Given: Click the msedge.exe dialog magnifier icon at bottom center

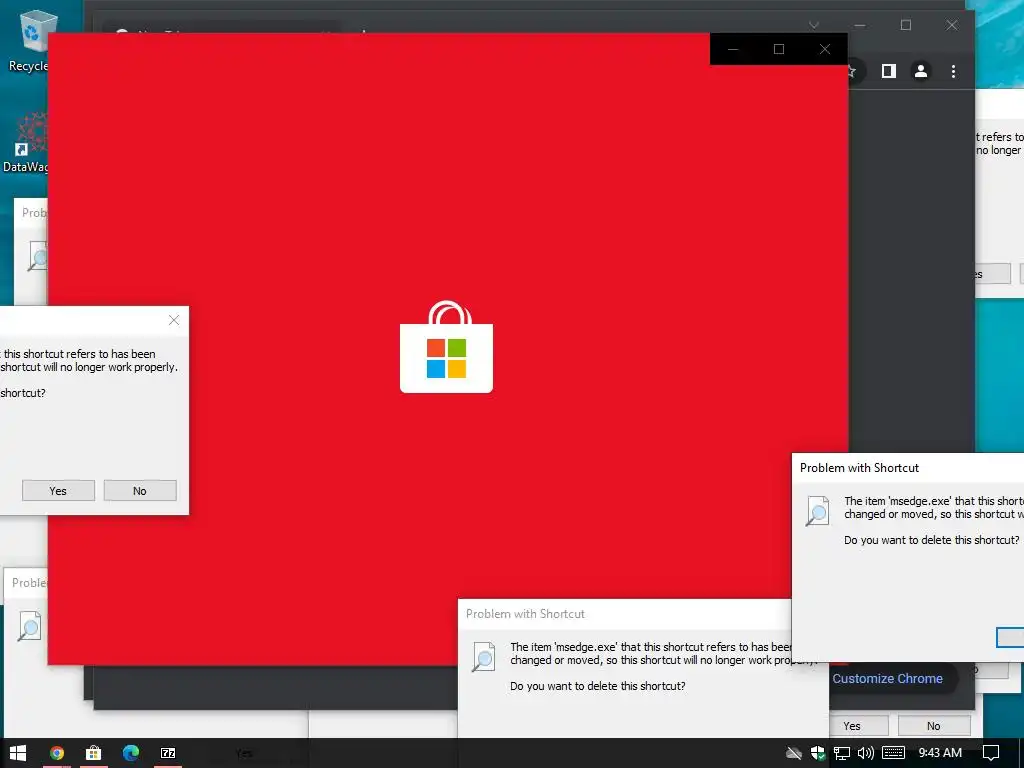Looking at the screenshot, I should 484,657.
